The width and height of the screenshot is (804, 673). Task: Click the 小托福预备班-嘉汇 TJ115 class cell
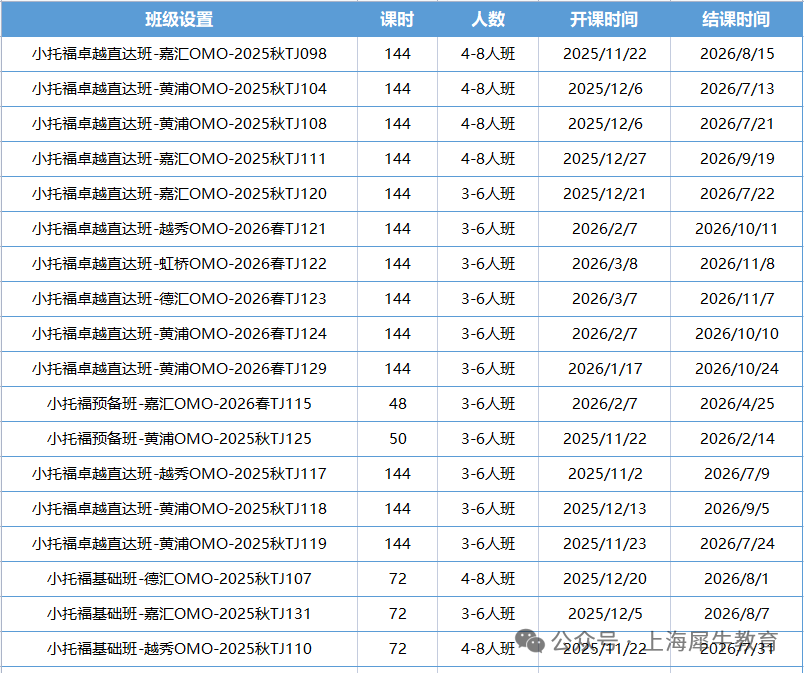[x=179, y=404]
